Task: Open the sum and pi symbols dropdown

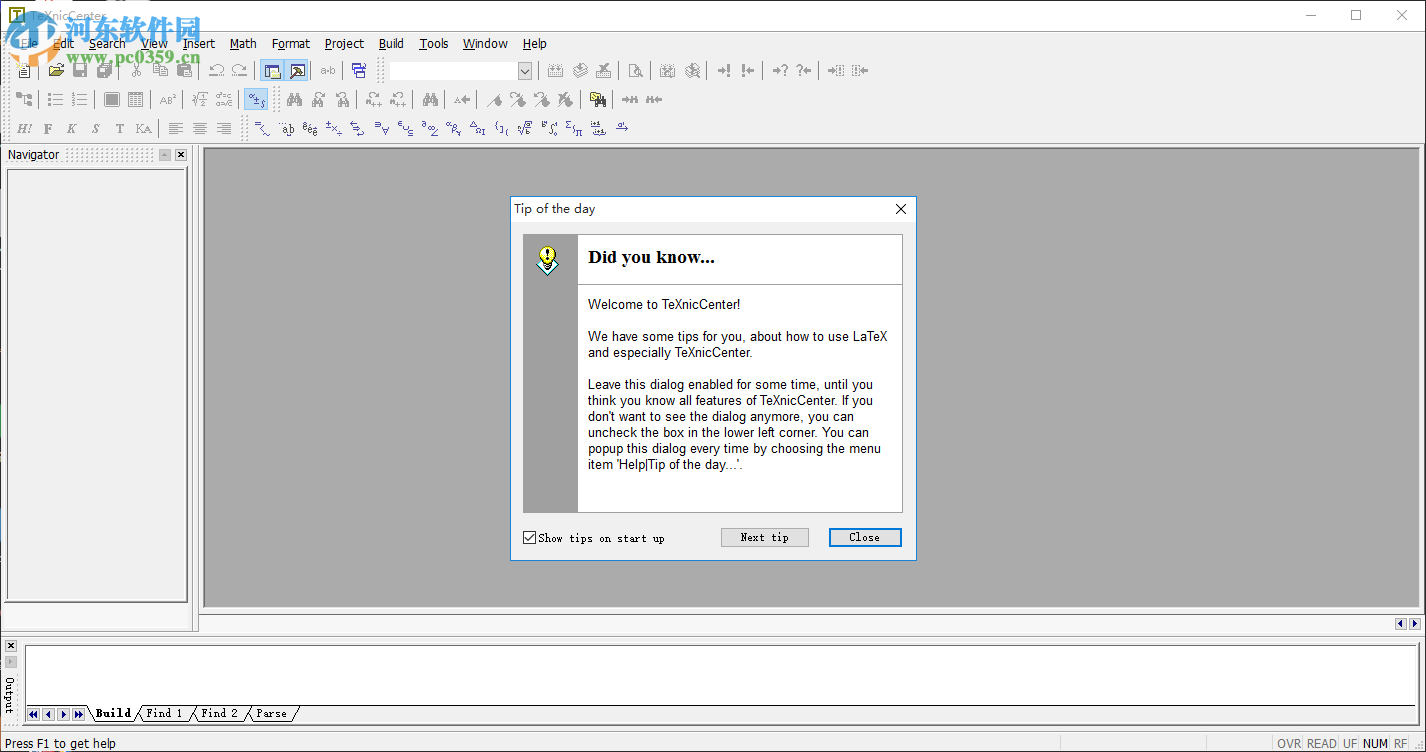Action: 574,128
